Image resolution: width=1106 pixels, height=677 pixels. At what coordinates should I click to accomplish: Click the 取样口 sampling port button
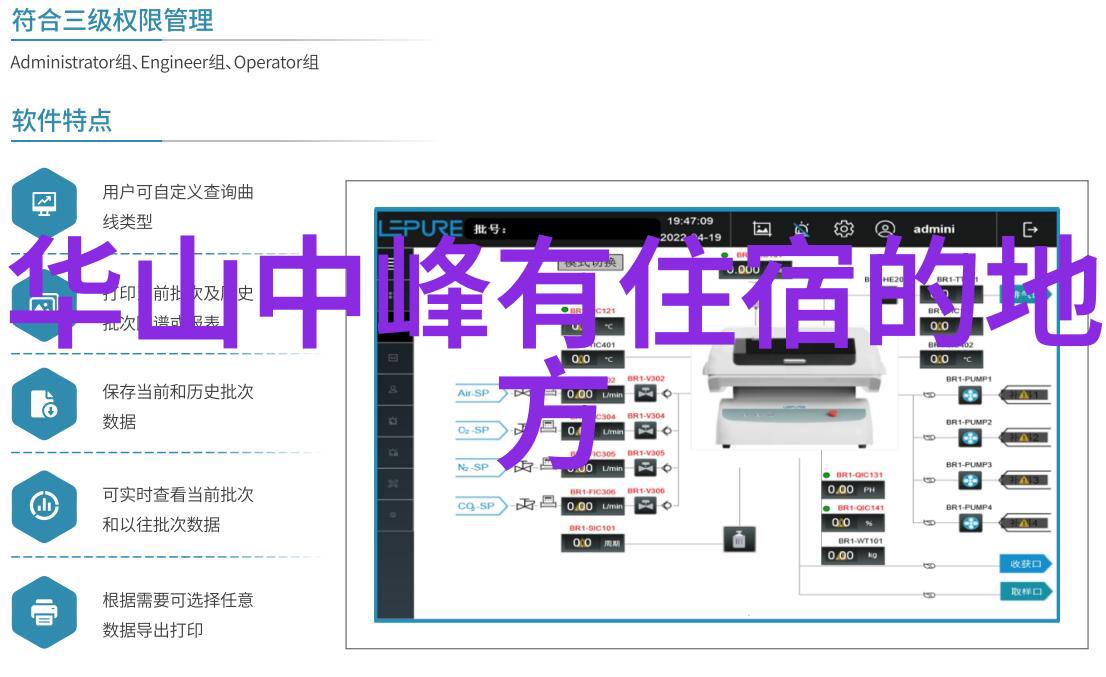tap(1025, 592)
